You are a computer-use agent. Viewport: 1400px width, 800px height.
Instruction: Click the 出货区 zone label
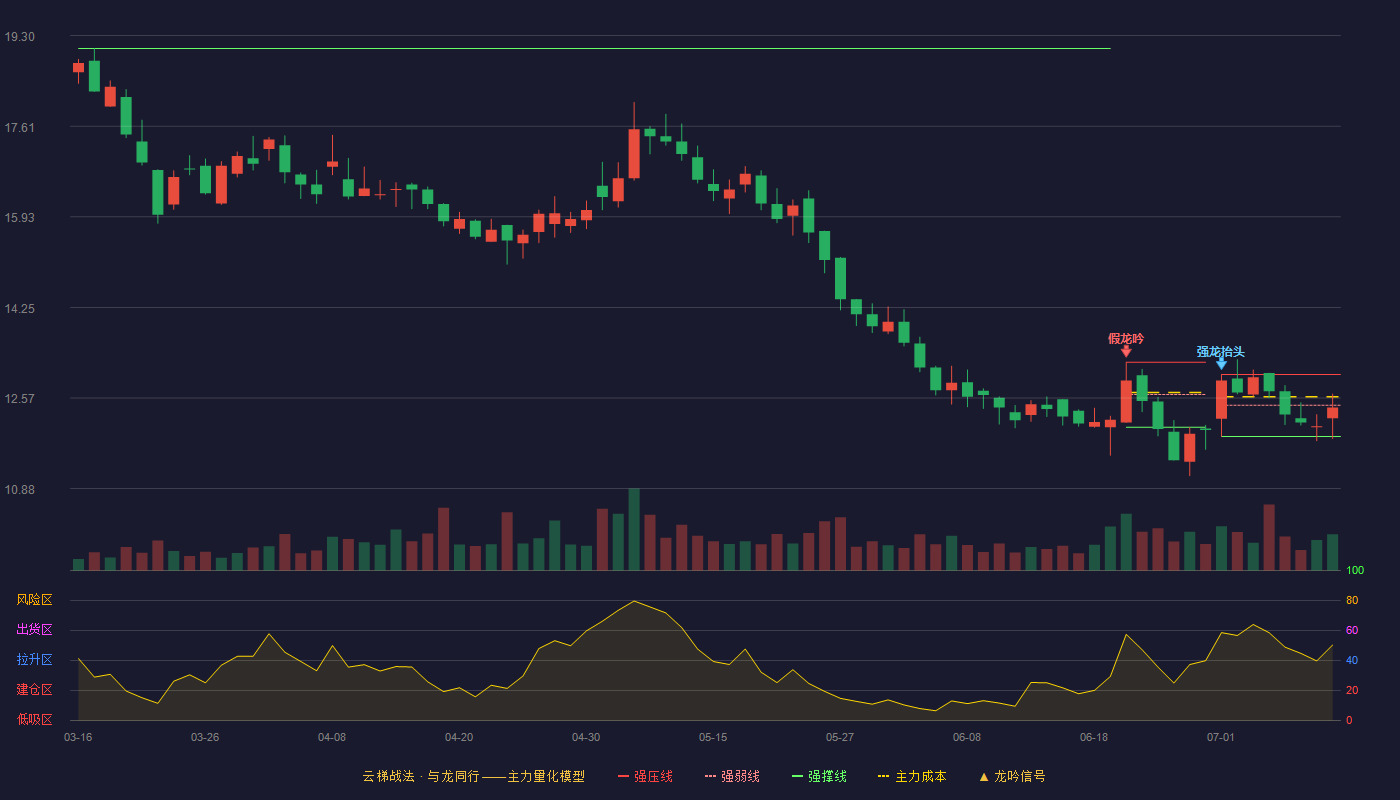tap(34, 630)
